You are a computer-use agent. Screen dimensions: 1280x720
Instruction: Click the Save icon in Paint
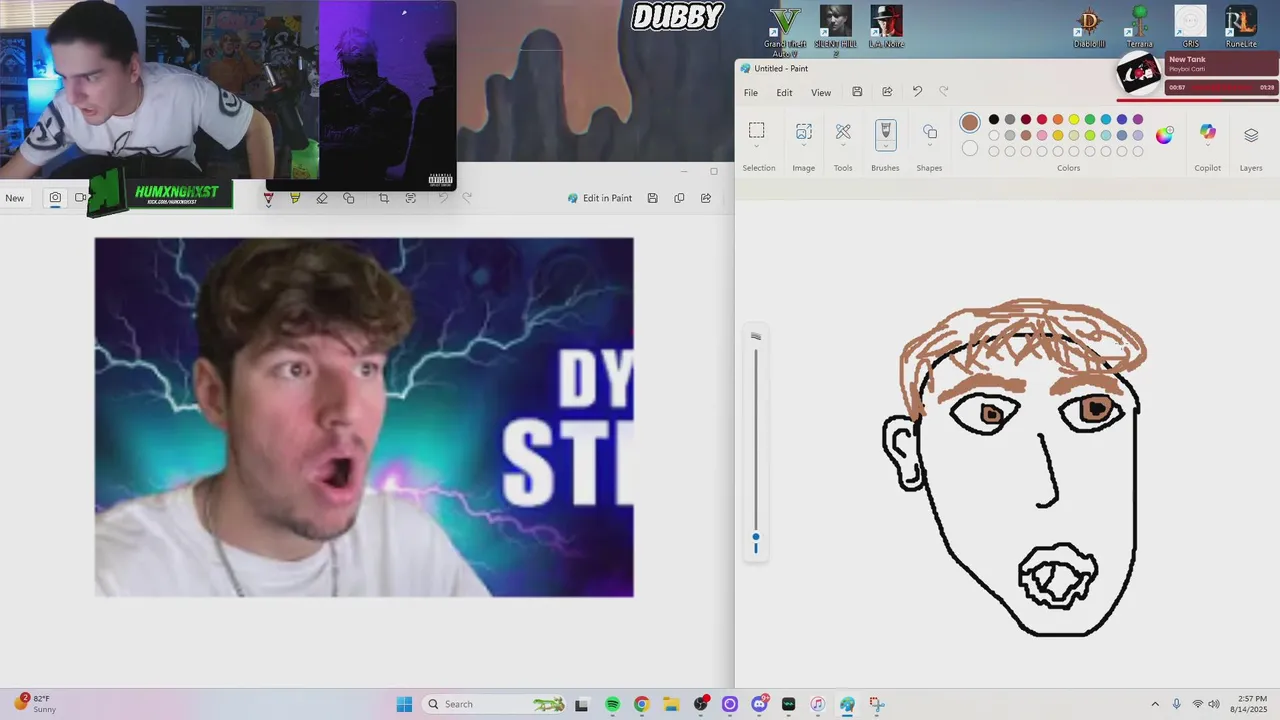(x=857, y=92)
